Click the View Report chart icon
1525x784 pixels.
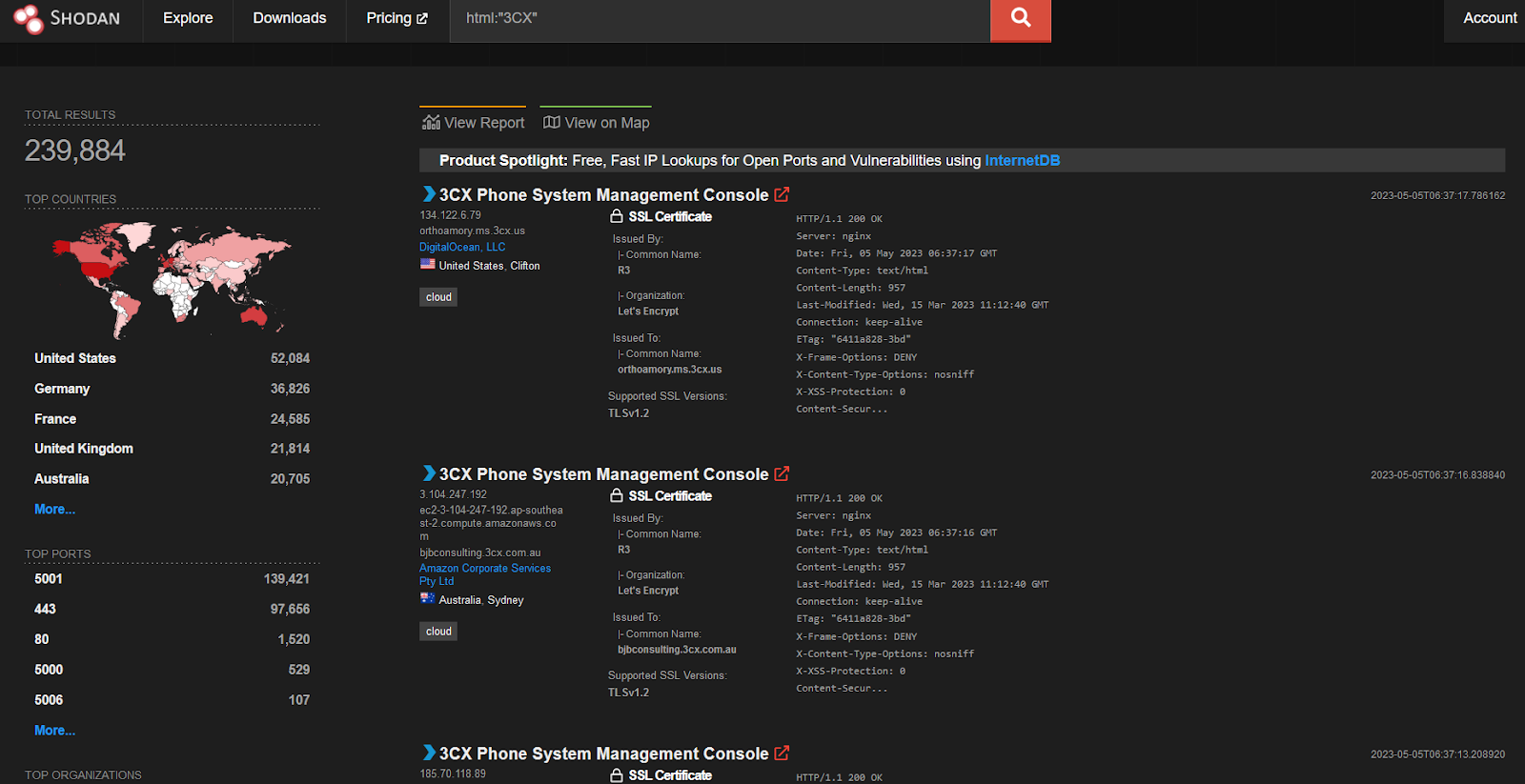pos(431,122)
